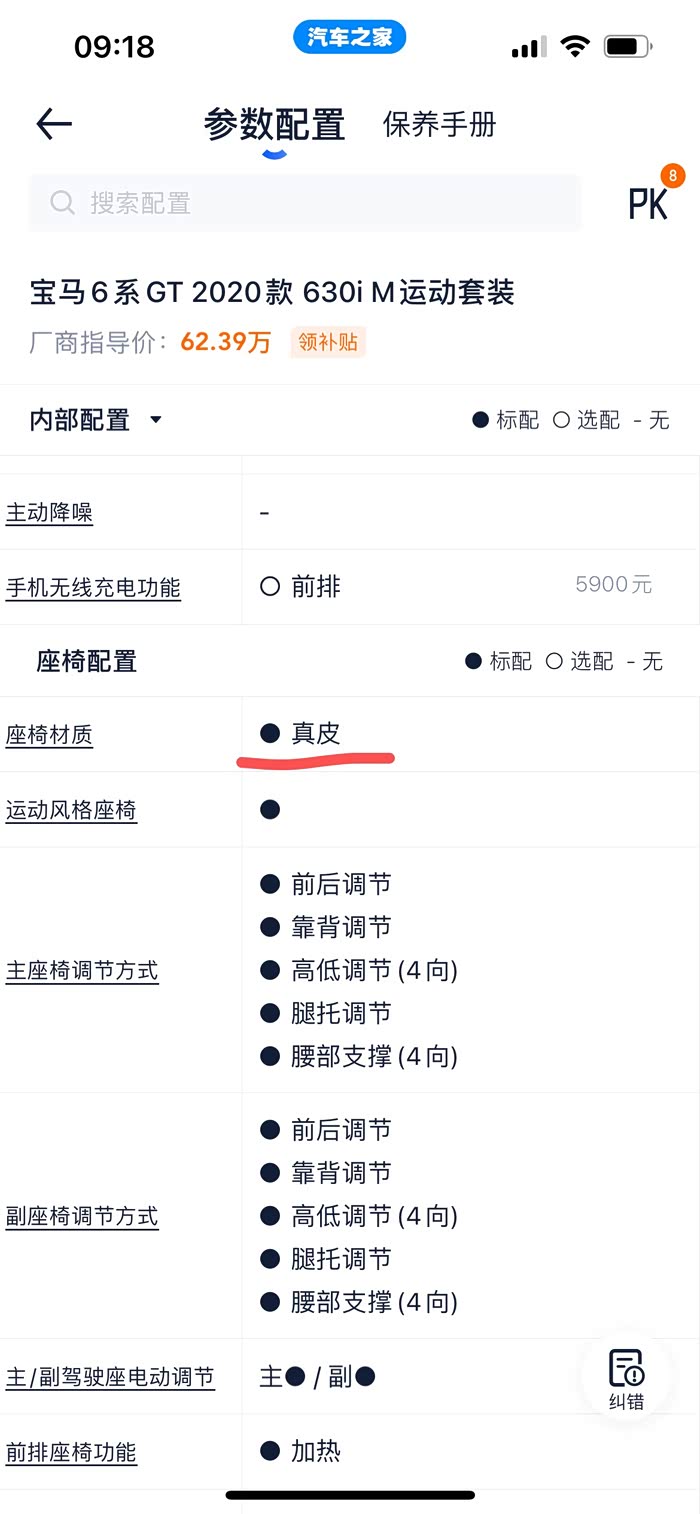Tap the 领补贴 subsidy button
700x1514 pixels.
[328, 343]
